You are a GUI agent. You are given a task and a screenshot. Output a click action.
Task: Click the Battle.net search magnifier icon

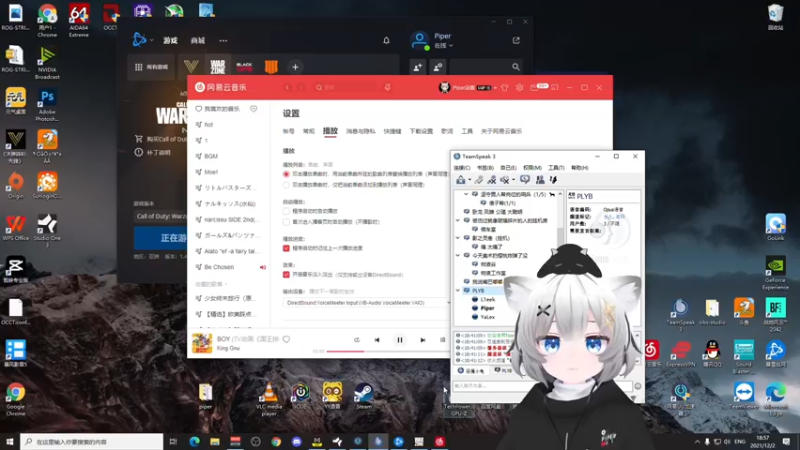(x=516, y=67)
